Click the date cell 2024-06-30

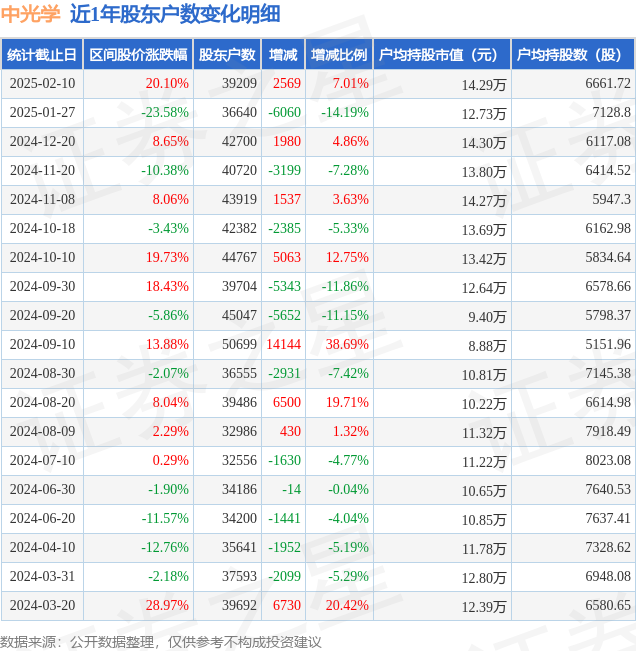pyautogui.click(x=42, y=489)
